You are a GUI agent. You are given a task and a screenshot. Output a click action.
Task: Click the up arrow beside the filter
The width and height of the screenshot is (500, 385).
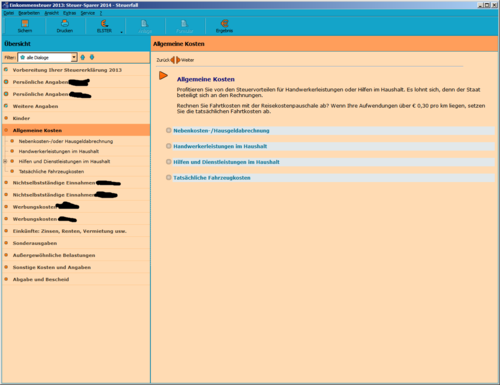(x=83, y=57)
